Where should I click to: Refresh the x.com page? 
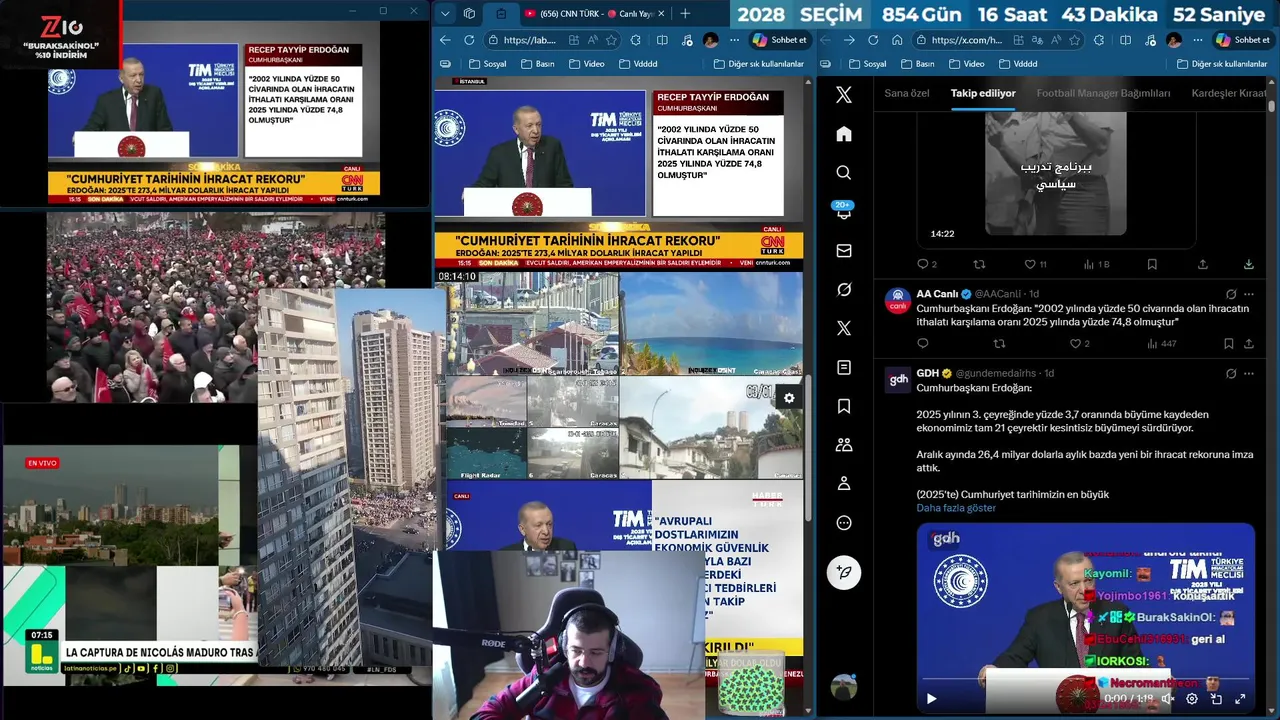click(873, 40)
